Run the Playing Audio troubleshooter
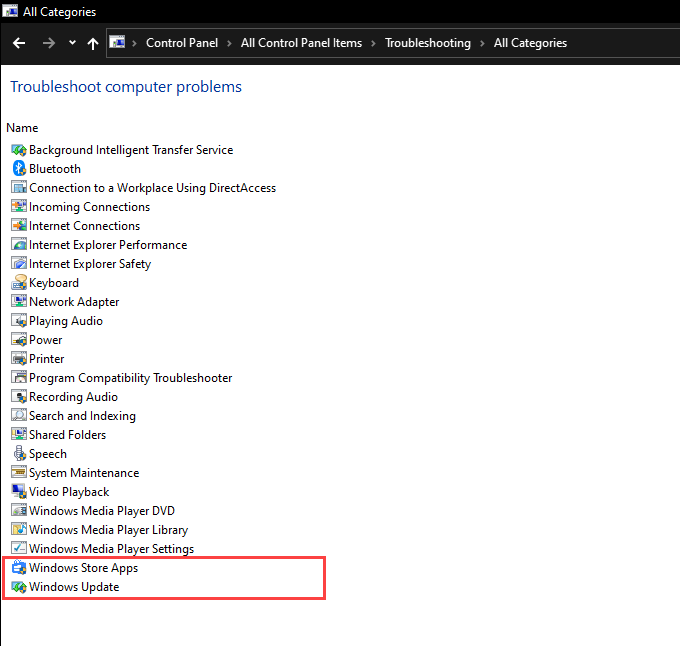Screen dimensions: 680x646 point(66,321)
